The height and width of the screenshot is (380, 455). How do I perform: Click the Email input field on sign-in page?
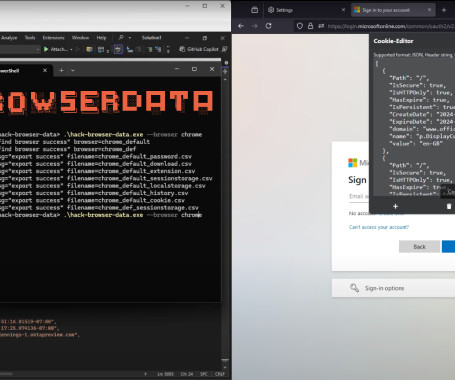359,196
